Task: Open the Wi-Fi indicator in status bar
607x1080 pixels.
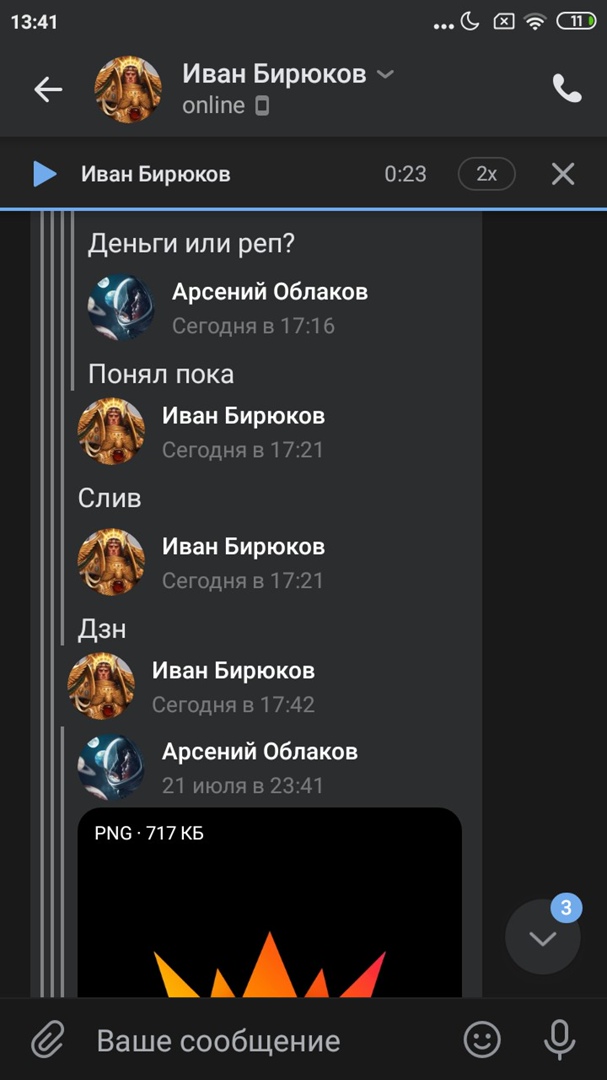Action: (x=535, y=21)
